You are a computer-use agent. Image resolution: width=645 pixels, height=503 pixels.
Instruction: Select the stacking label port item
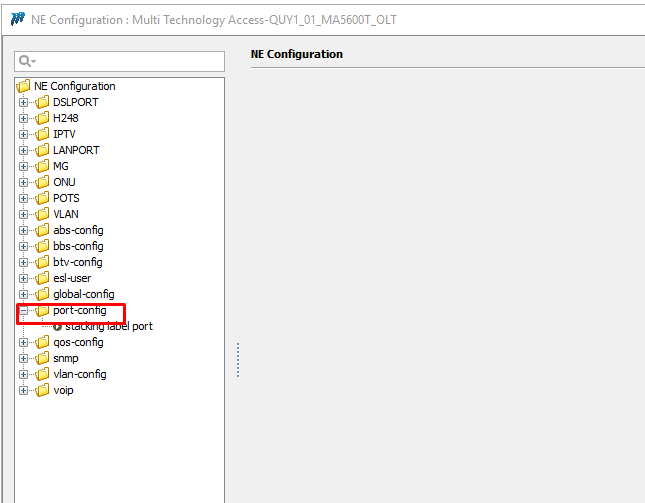(x=108, y=326)
